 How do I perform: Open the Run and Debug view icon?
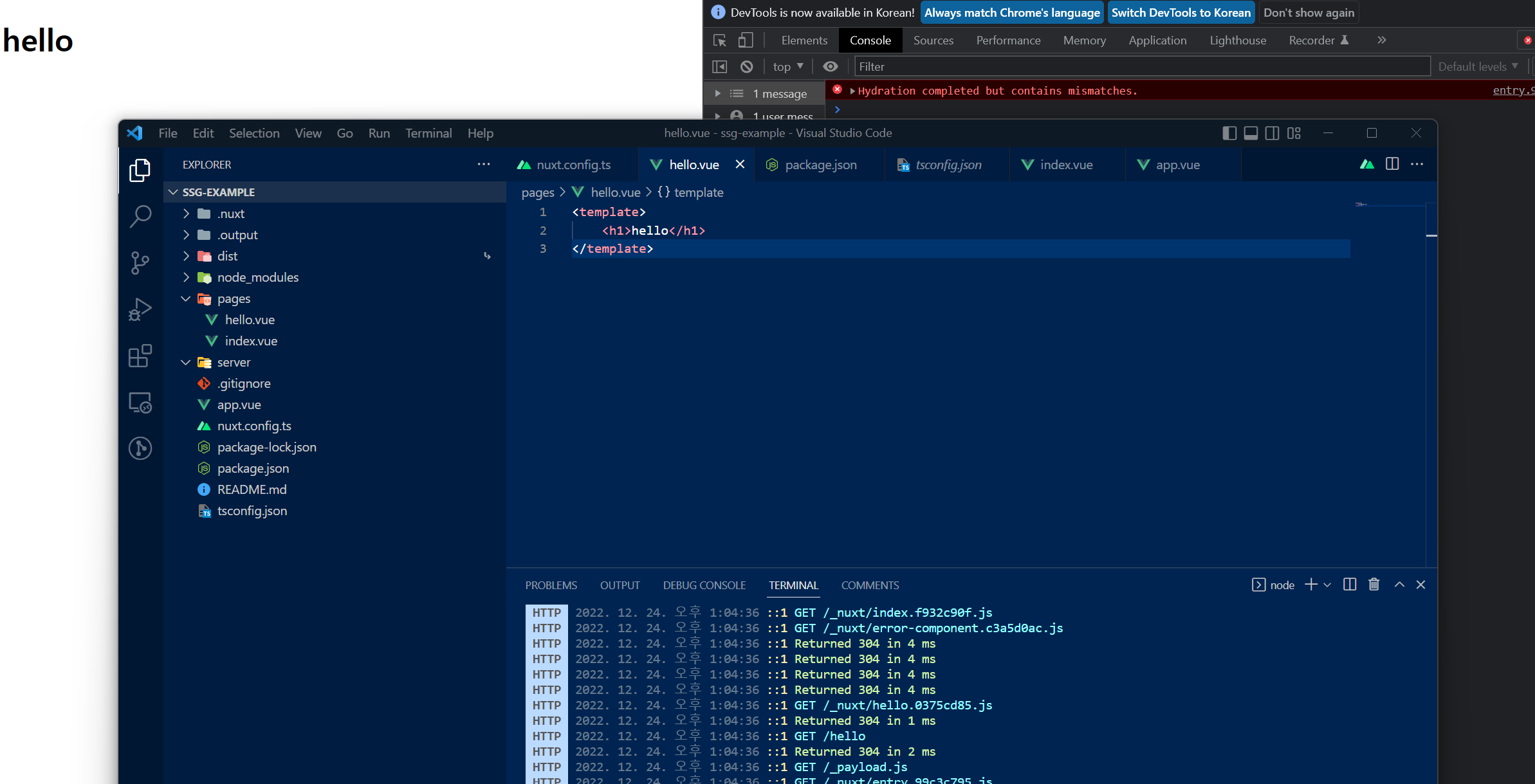(140, 309)
